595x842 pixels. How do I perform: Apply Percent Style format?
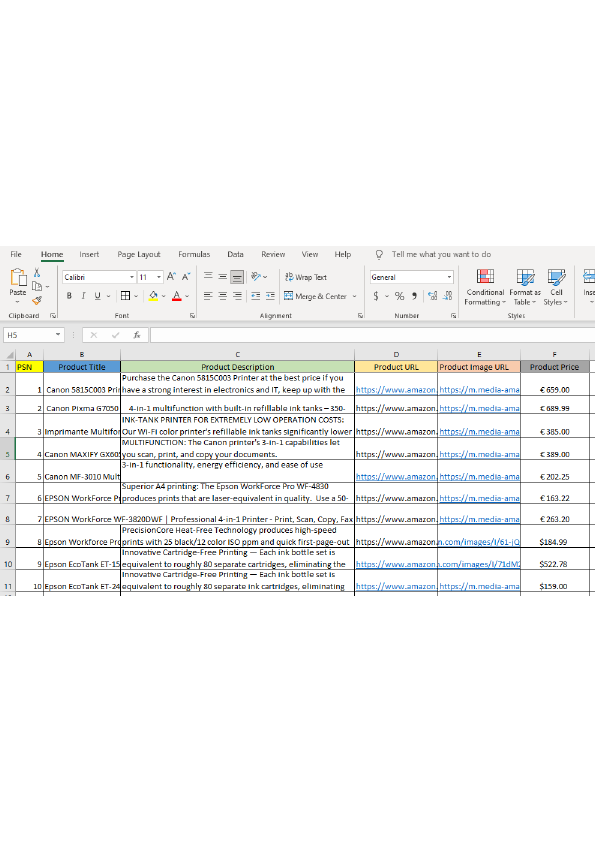(x=399, y=296)
